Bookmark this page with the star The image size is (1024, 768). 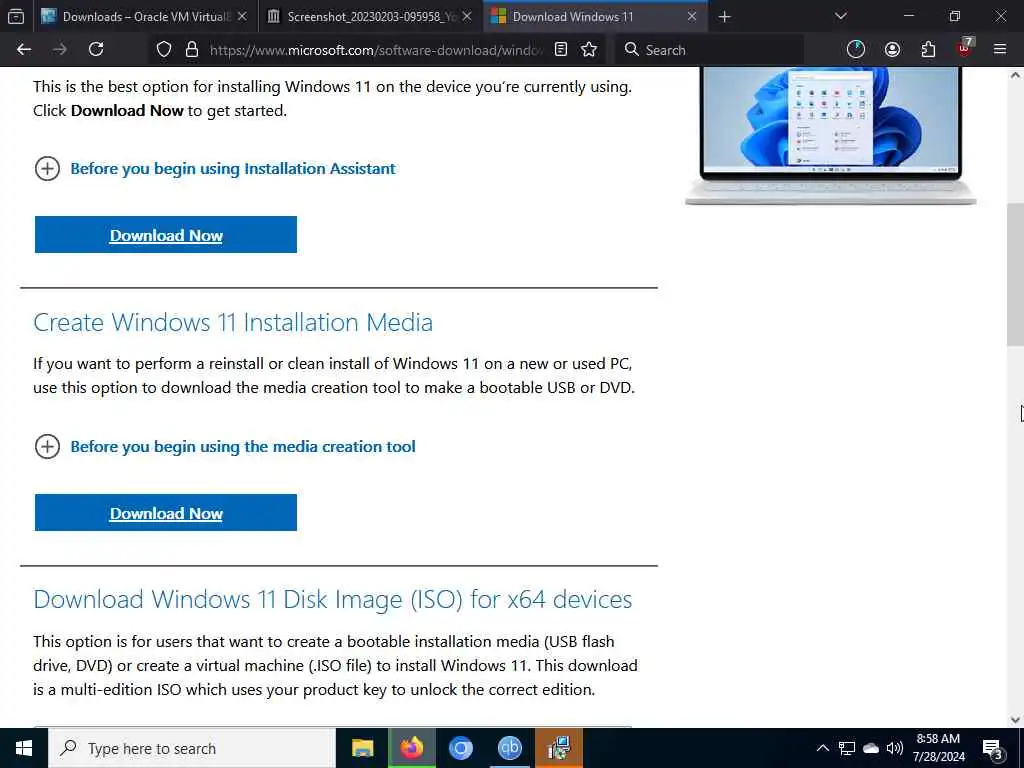click(x=589, y=50)
